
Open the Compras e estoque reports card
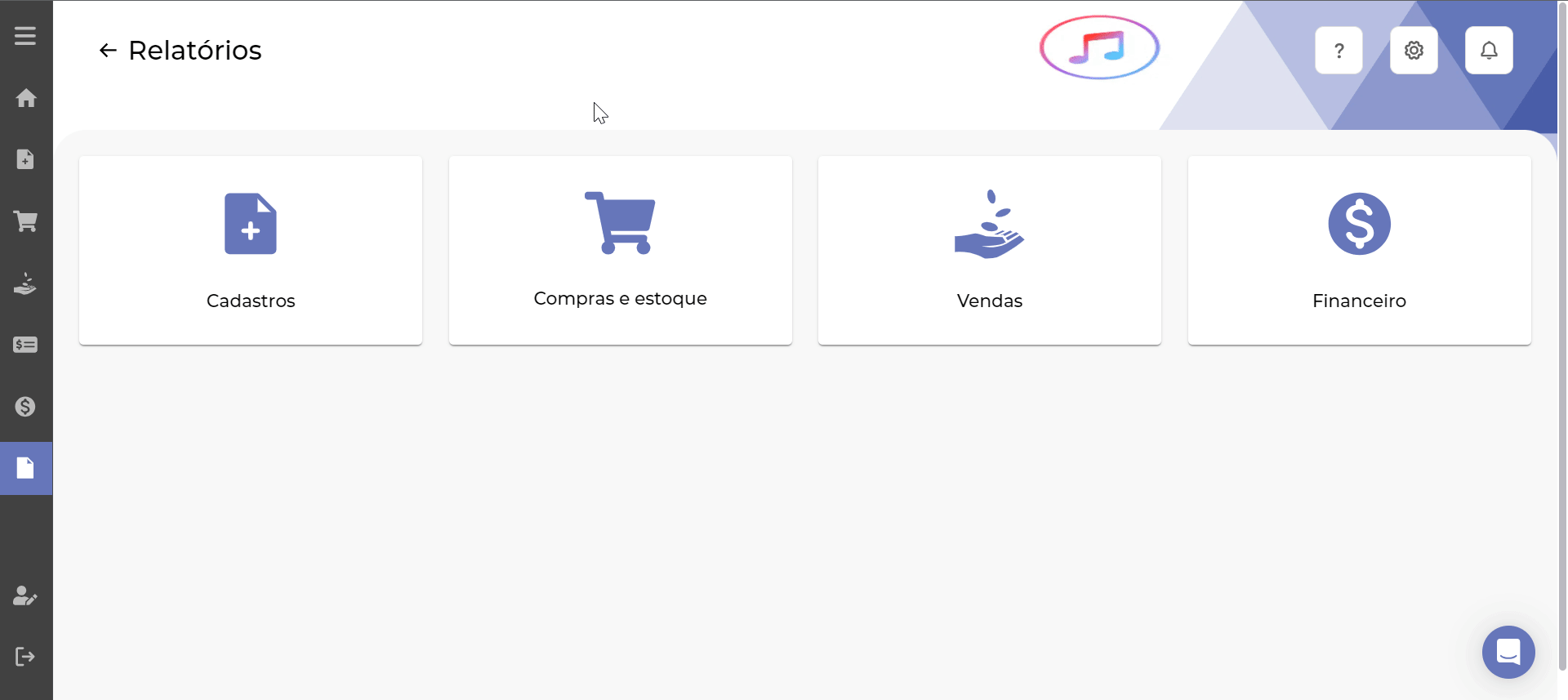pyautogui.click(x=621, y=250)
